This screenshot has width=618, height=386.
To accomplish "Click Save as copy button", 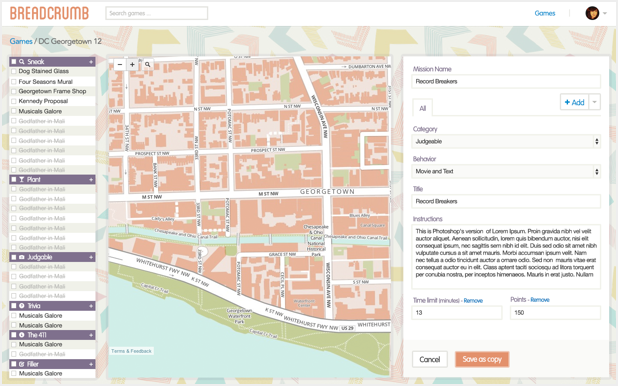I will click(x=482, y=359).
